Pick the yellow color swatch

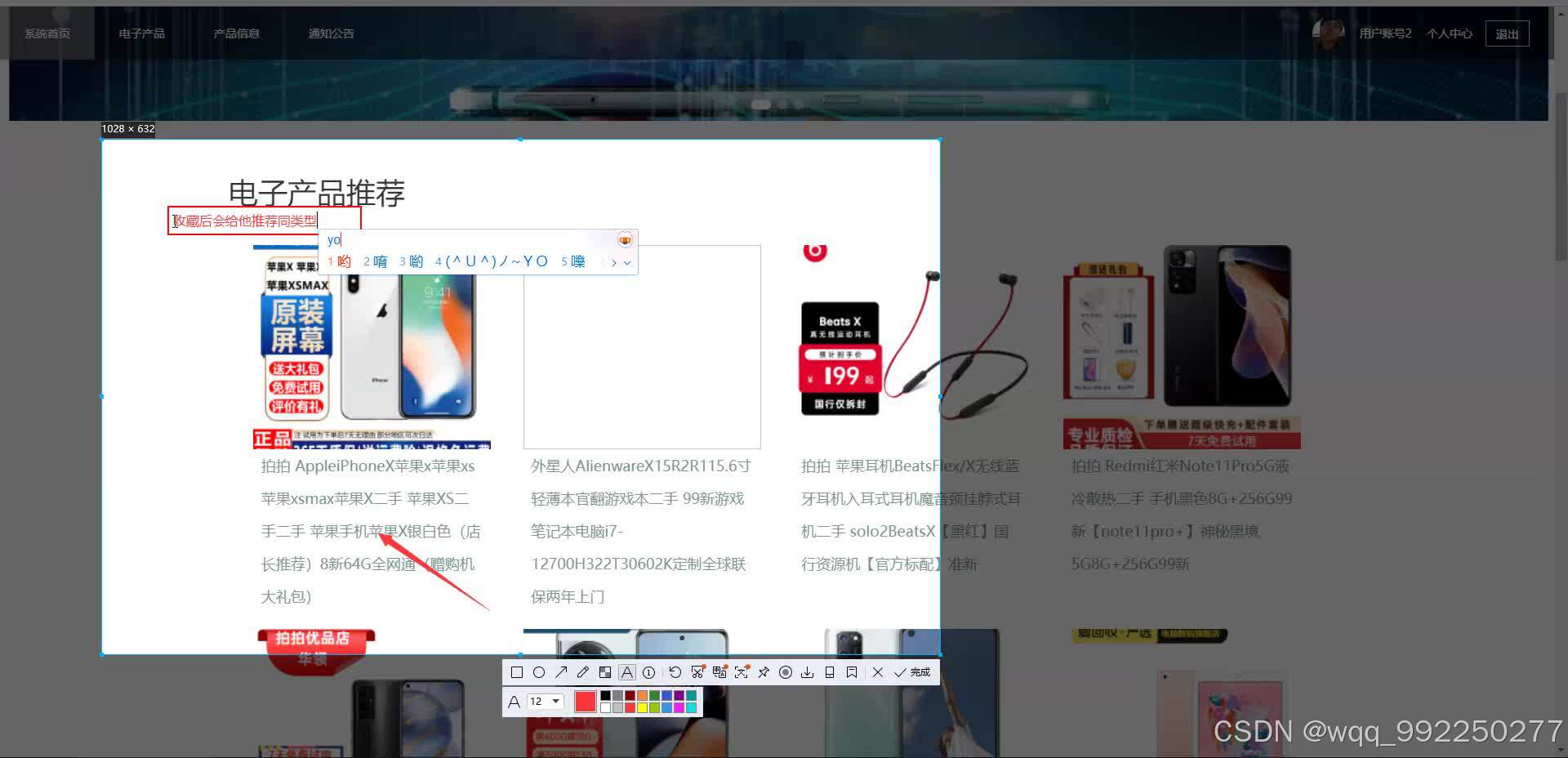(642, 707)
